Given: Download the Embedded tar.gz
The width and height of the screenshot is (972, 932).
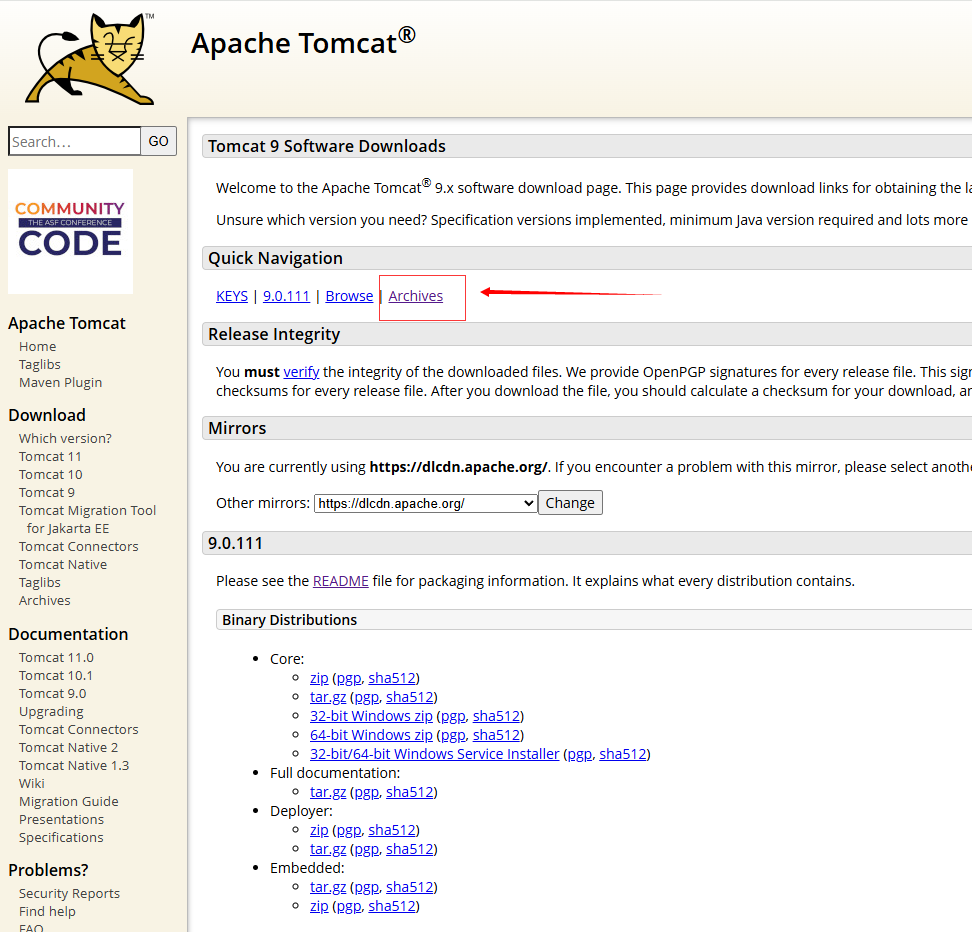Looking at the screenshot, I should coord(328,887).
